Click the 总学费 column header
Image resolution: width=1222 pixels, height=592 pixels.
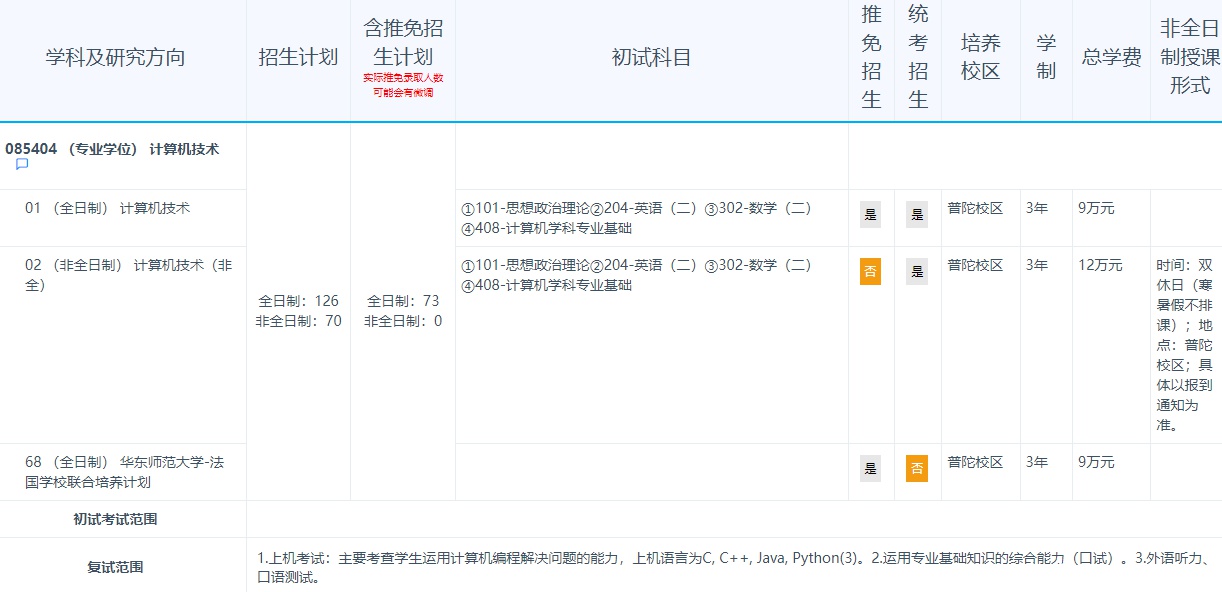[1111, 57]
